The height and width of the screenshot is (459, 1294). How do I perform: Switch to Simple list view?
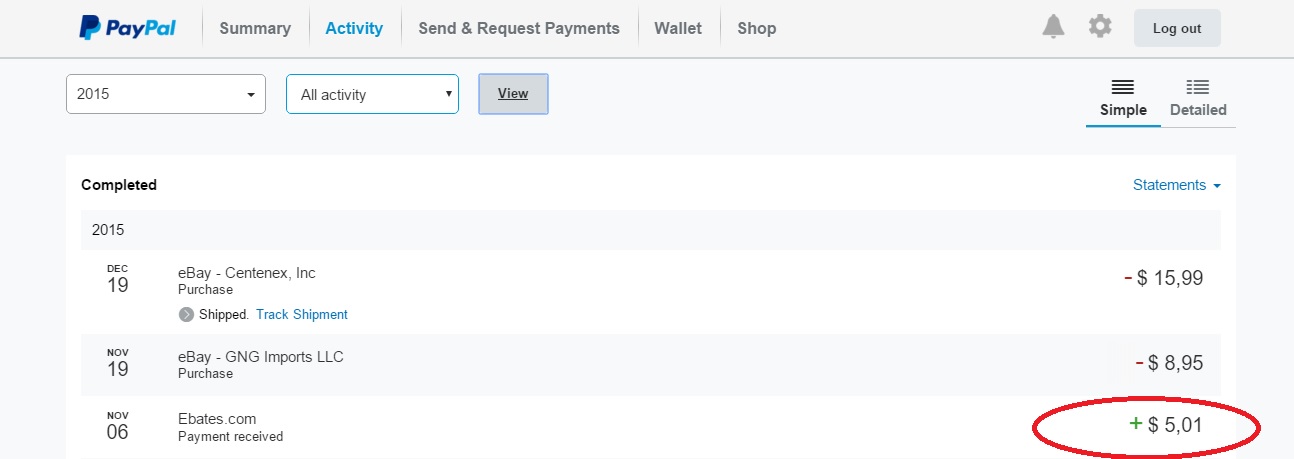point(1123,99)
